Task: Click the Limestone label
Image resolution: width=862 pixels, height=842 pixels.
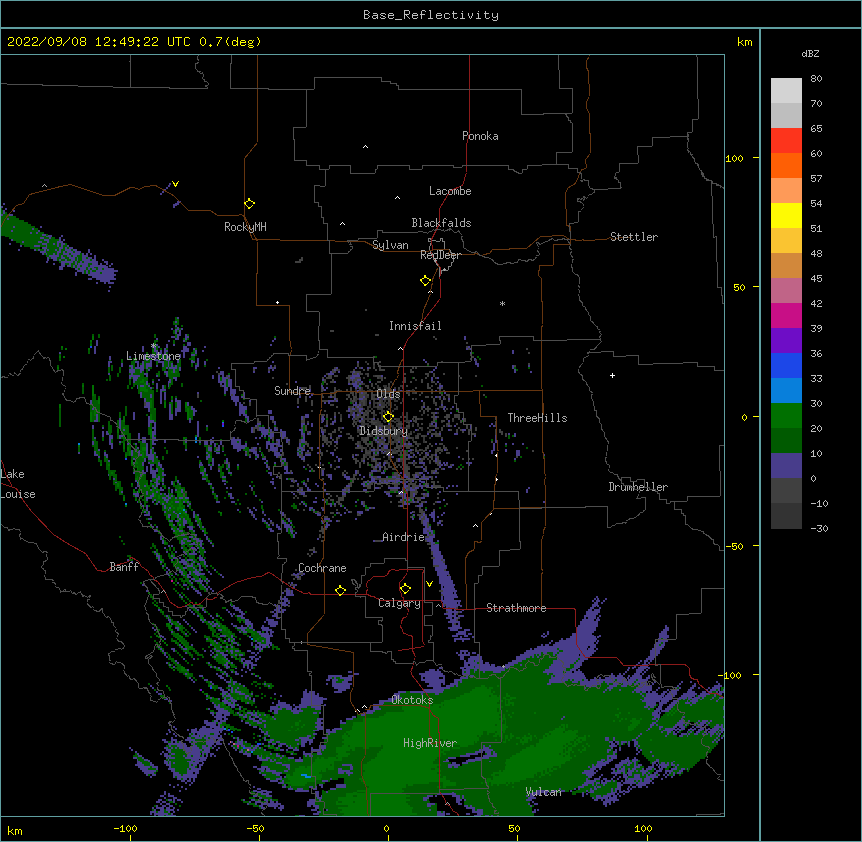Action: [x=153, y=356]
